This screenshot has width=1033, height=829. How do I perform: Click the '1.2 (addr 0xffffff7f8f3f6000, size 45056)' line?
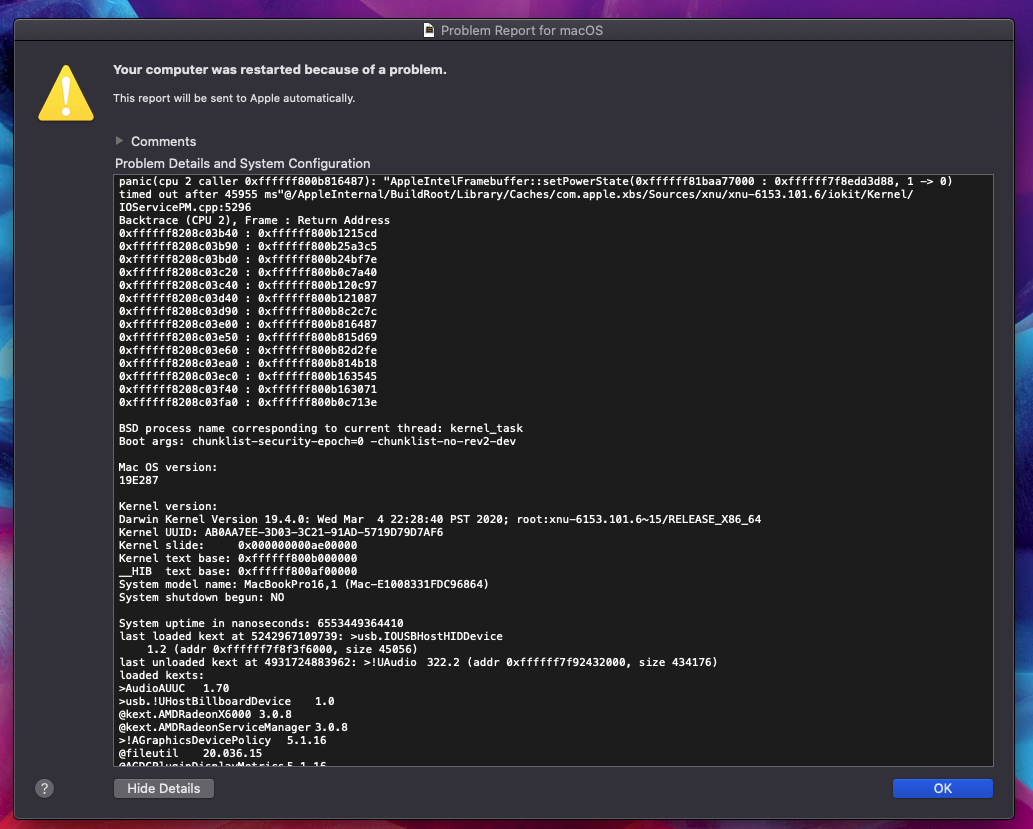tap(282, 650)
